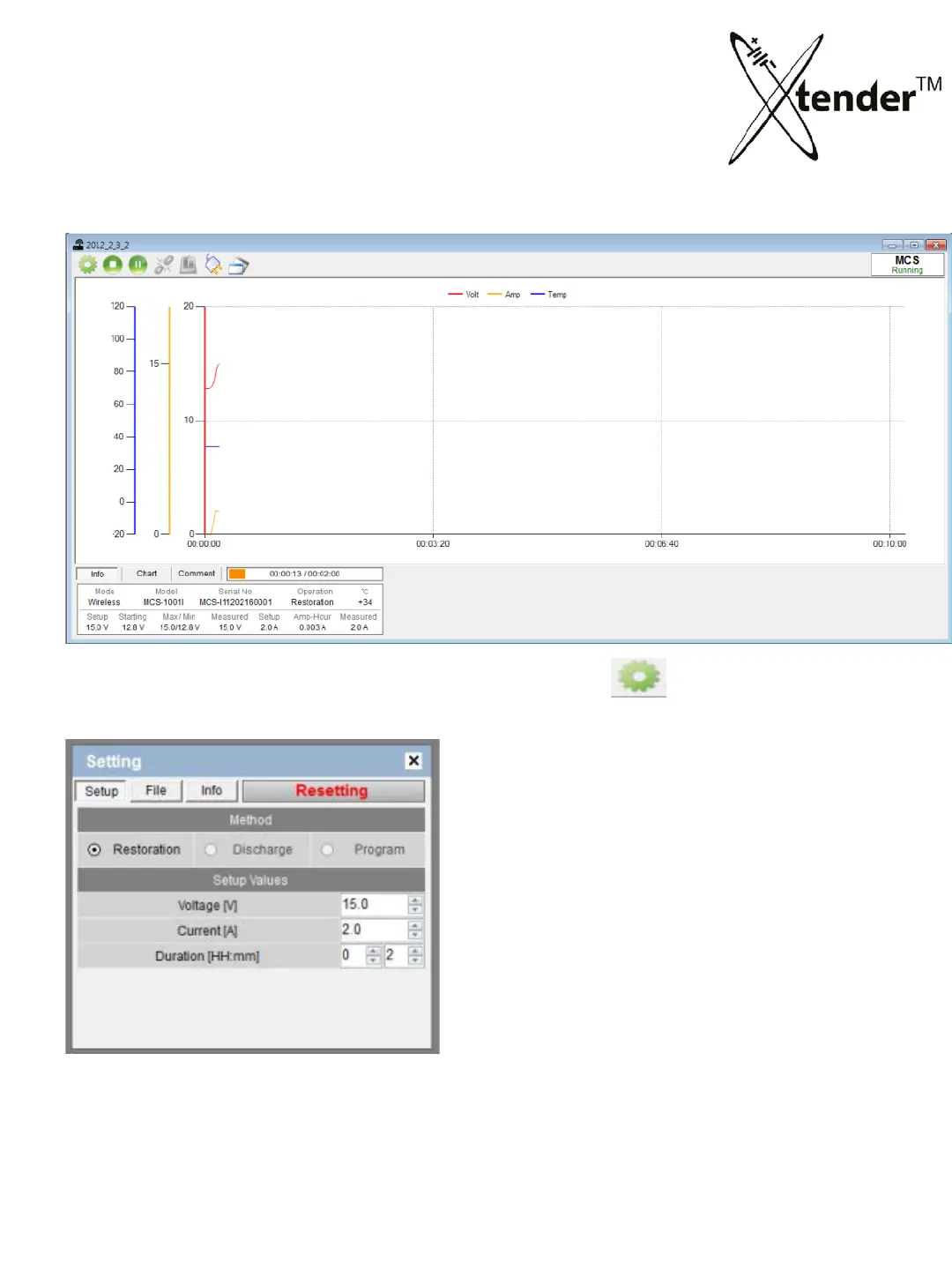Click the large green gear icon below the chart window
Image resolution: width=952 pixels, height=1270 pixels.
pos(639,677)
